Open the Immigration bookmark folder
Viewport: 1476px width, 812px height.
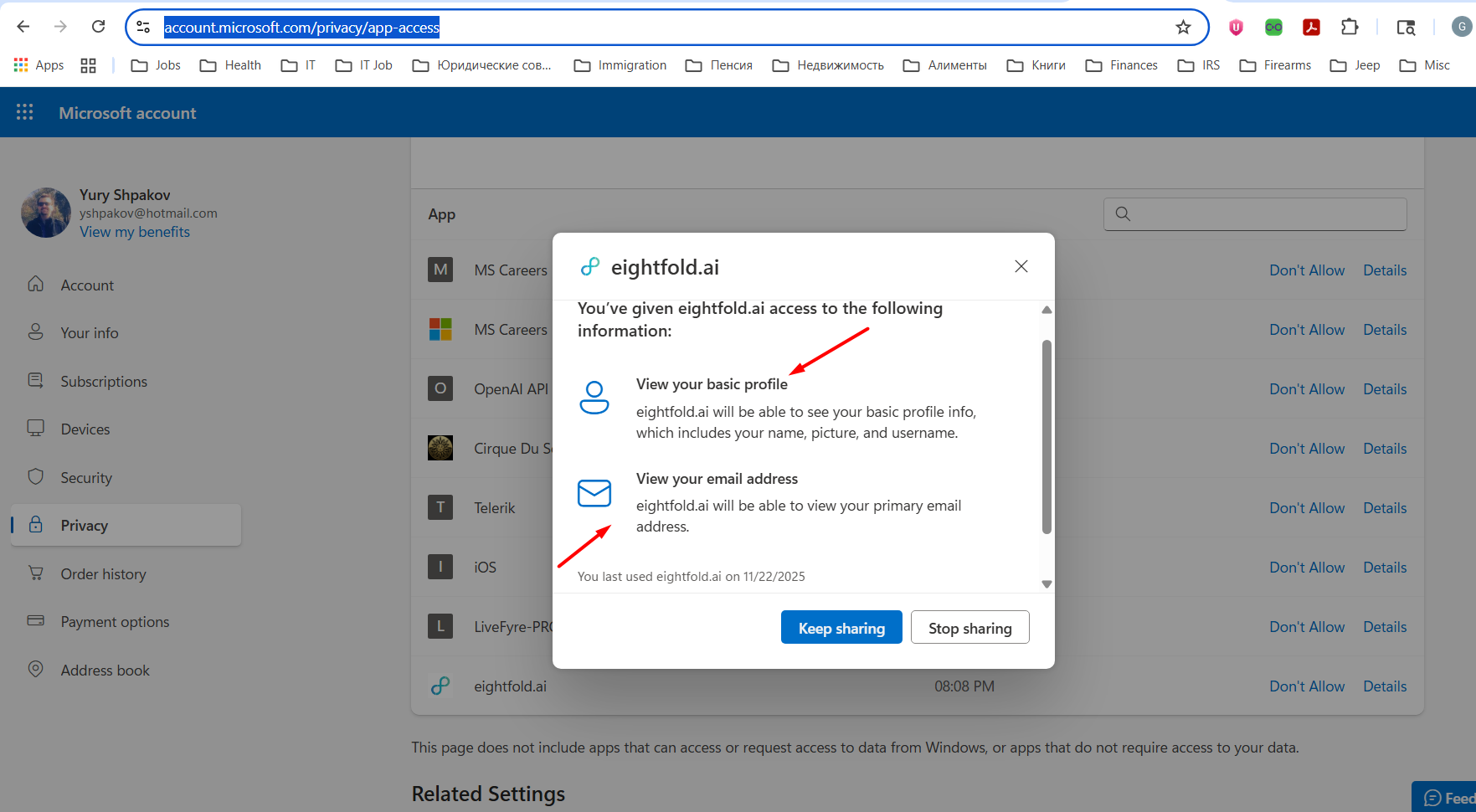click(620, 65)
